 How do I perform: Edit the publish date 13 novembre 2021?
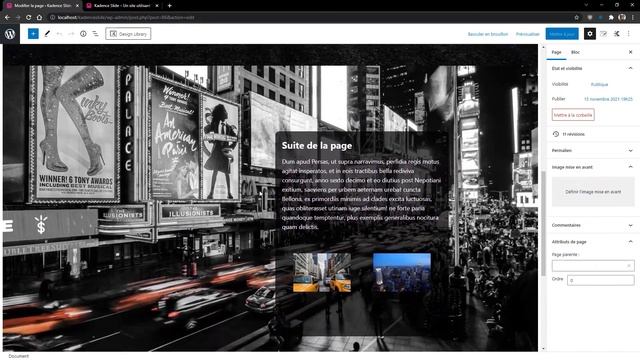[x=608, y=99]
